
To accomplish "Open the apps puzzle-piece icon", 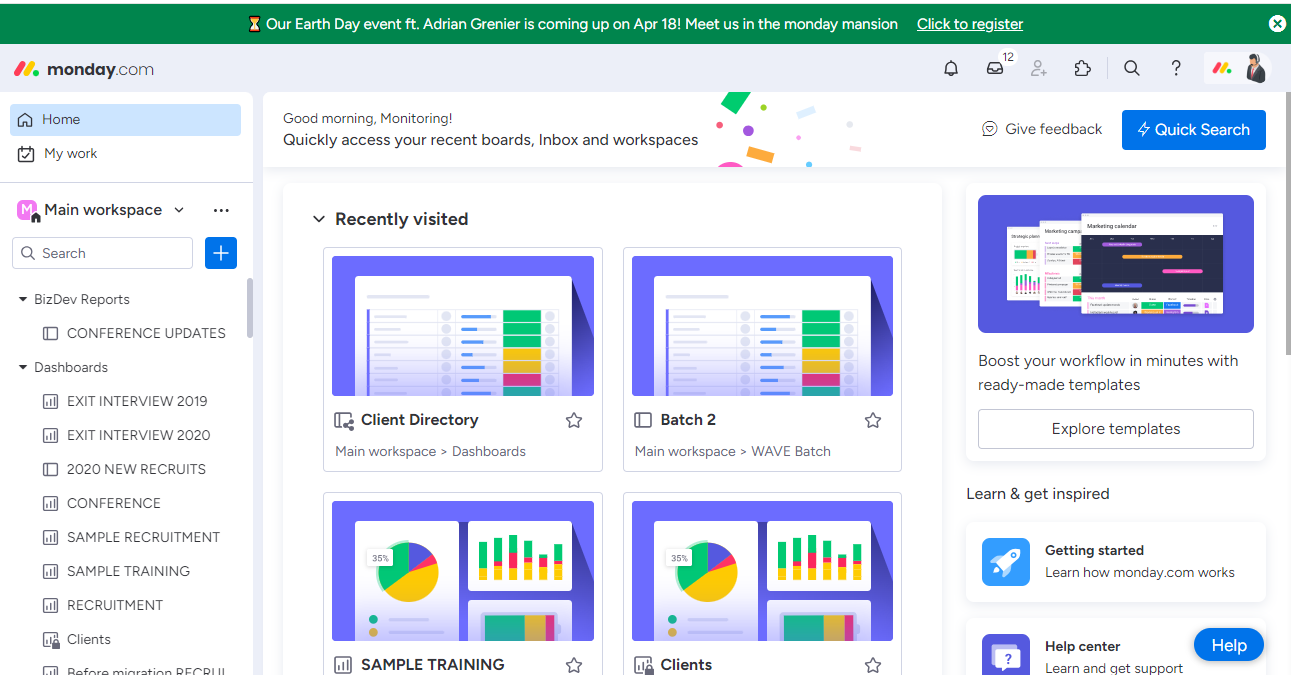I will coord(1083,68).
